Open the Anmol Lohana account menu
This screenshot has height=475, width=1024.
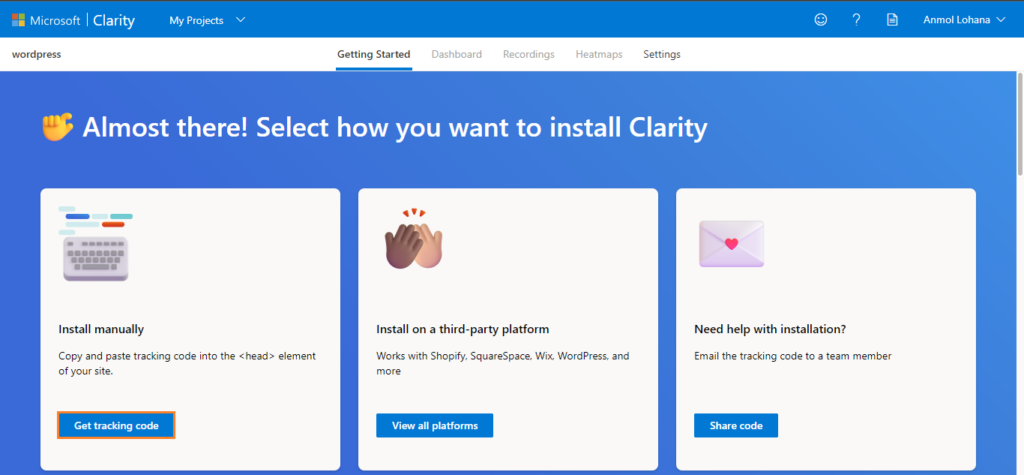(x=965, y=20)
